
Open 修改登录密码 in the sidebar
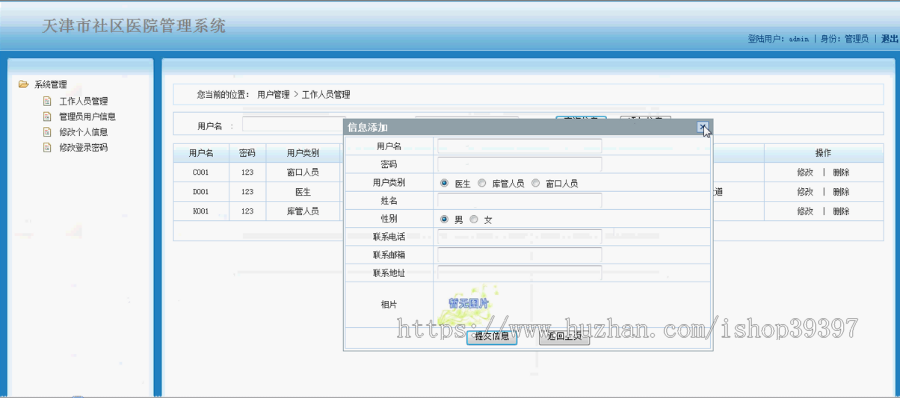click(x=83, y=148)
